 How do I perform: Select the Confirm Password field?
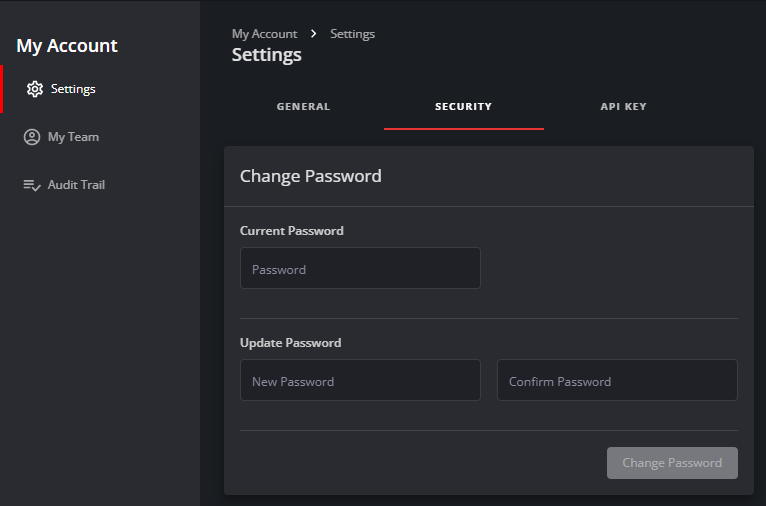tap(617, 381)
